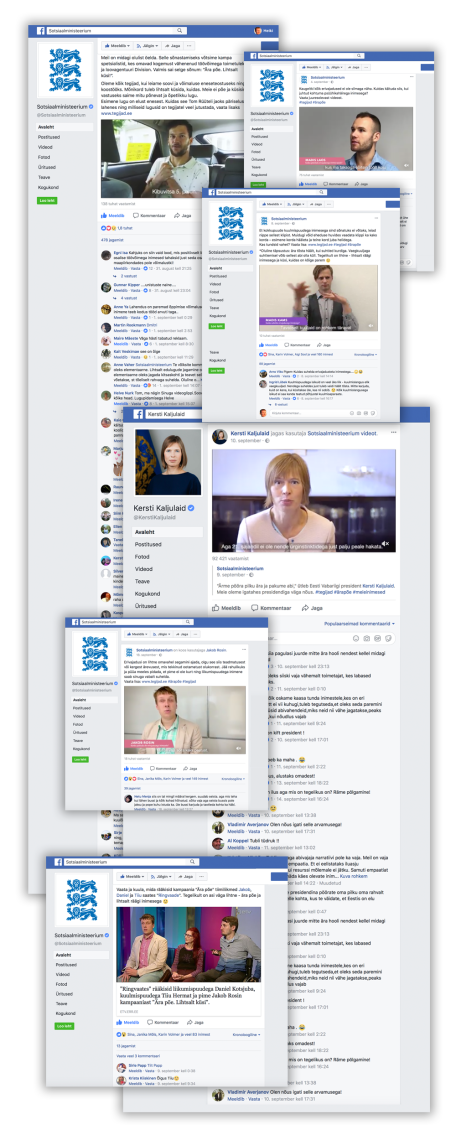
Task: Click emoji icon in Kersti post comment box
Action: pyautogui.click(x=356, y=638)
